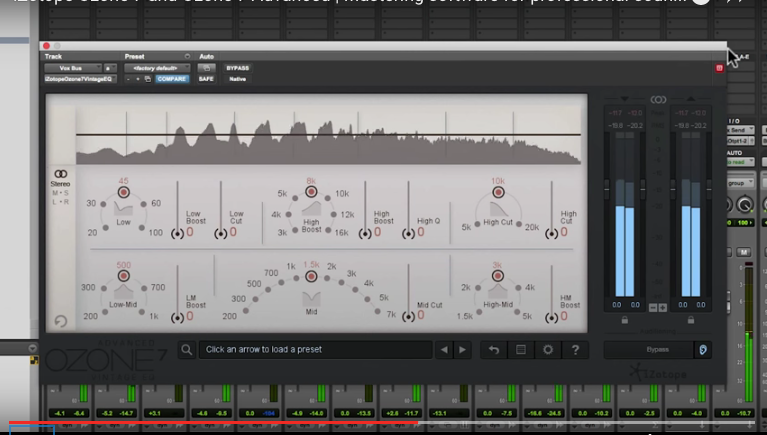
Task: Click the Low Cut slider handle
Action: [x=221, y=234]
